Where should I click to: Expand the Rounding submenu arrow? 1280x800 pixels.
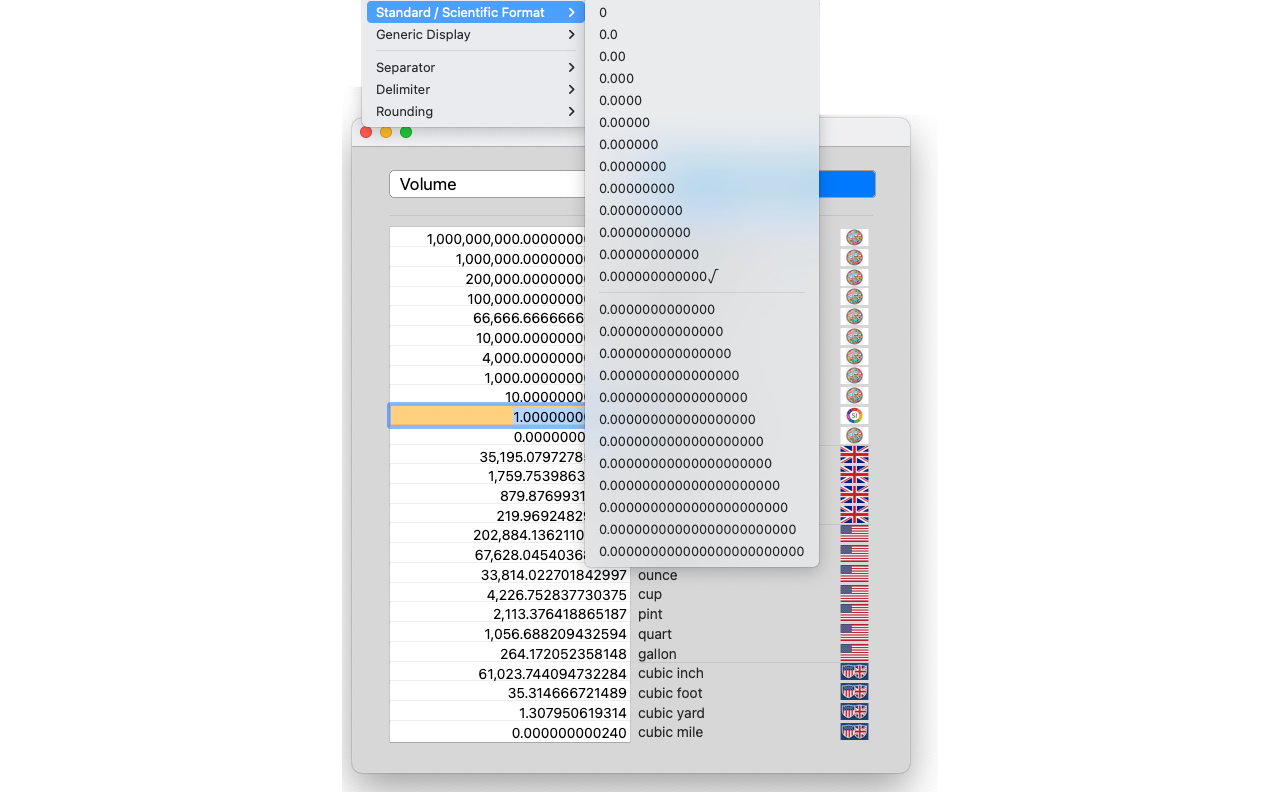tap(571, 111)
